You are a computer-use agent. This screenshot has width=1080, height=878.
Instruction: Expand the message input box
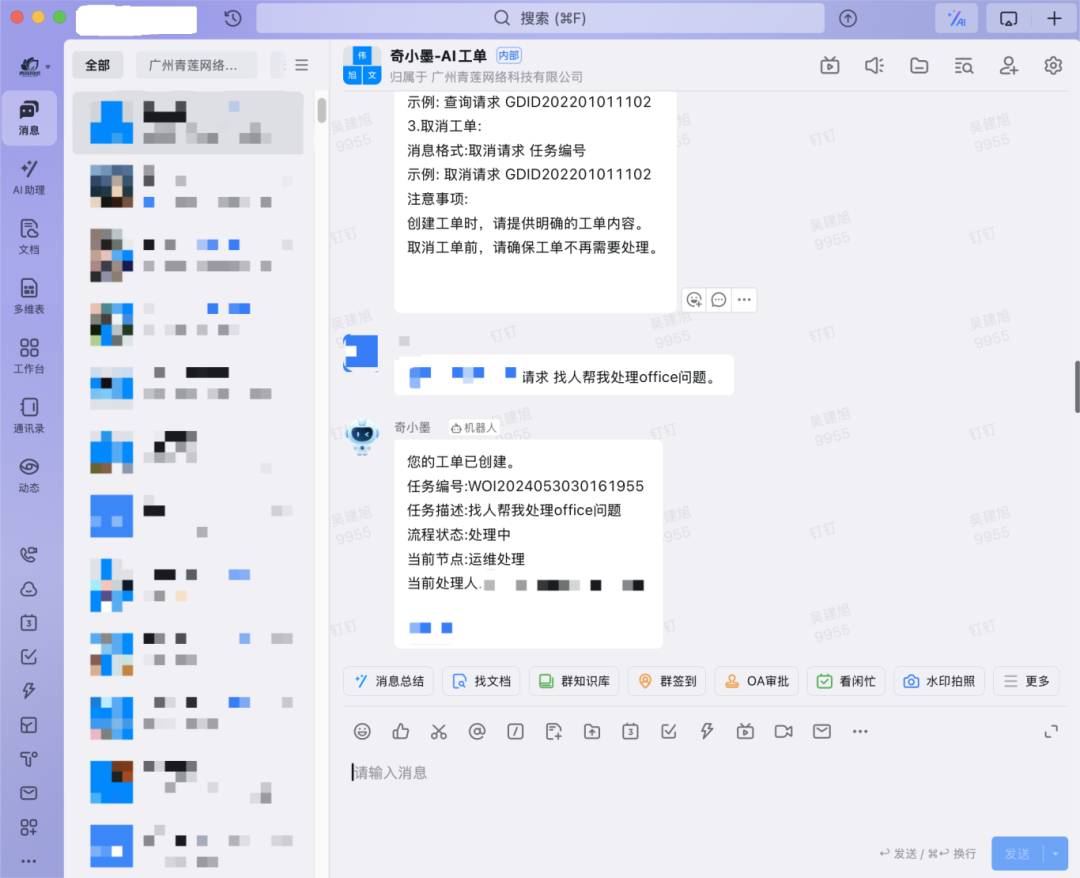[x=1051, y=731]
